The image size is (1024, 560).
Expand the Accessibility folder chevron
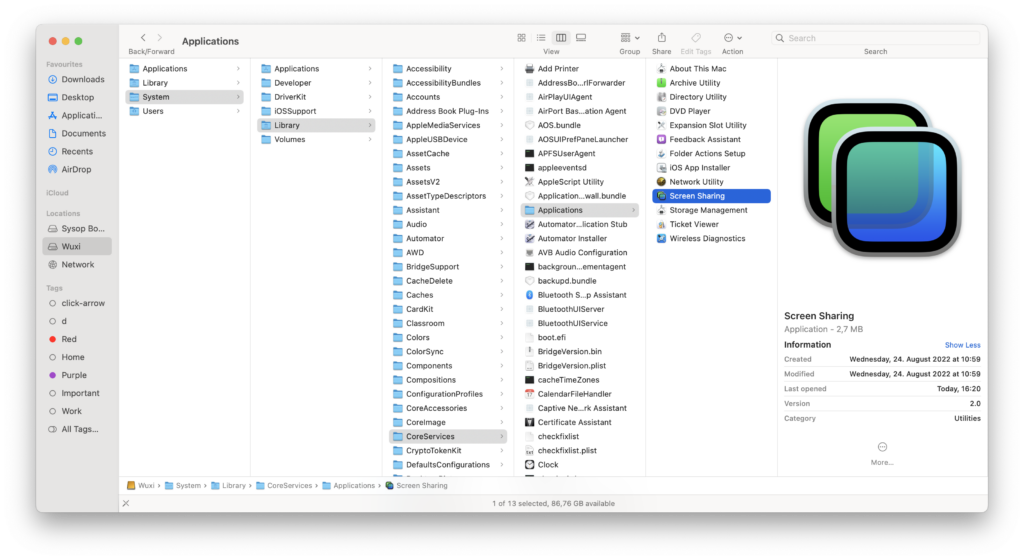pos(502,69)
